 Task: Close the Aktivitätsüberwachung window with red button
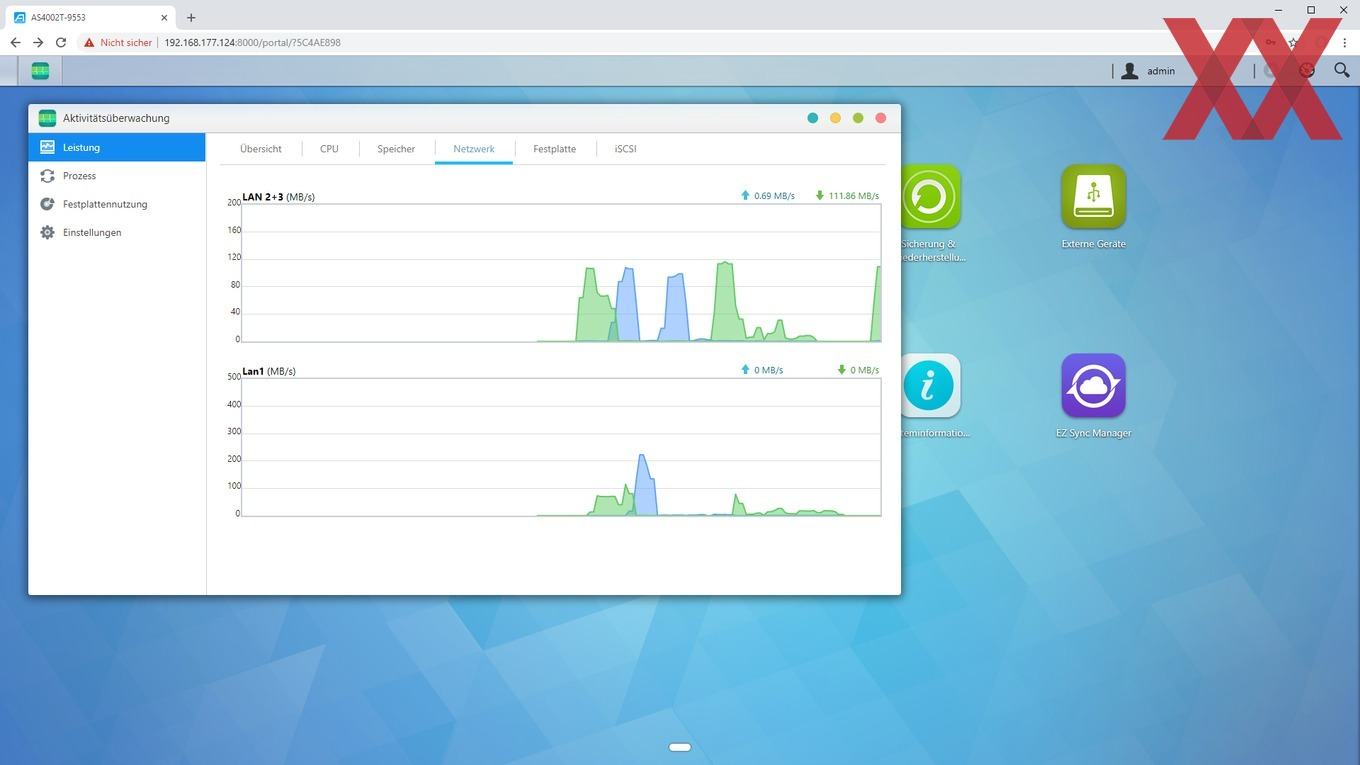(881, 118)
